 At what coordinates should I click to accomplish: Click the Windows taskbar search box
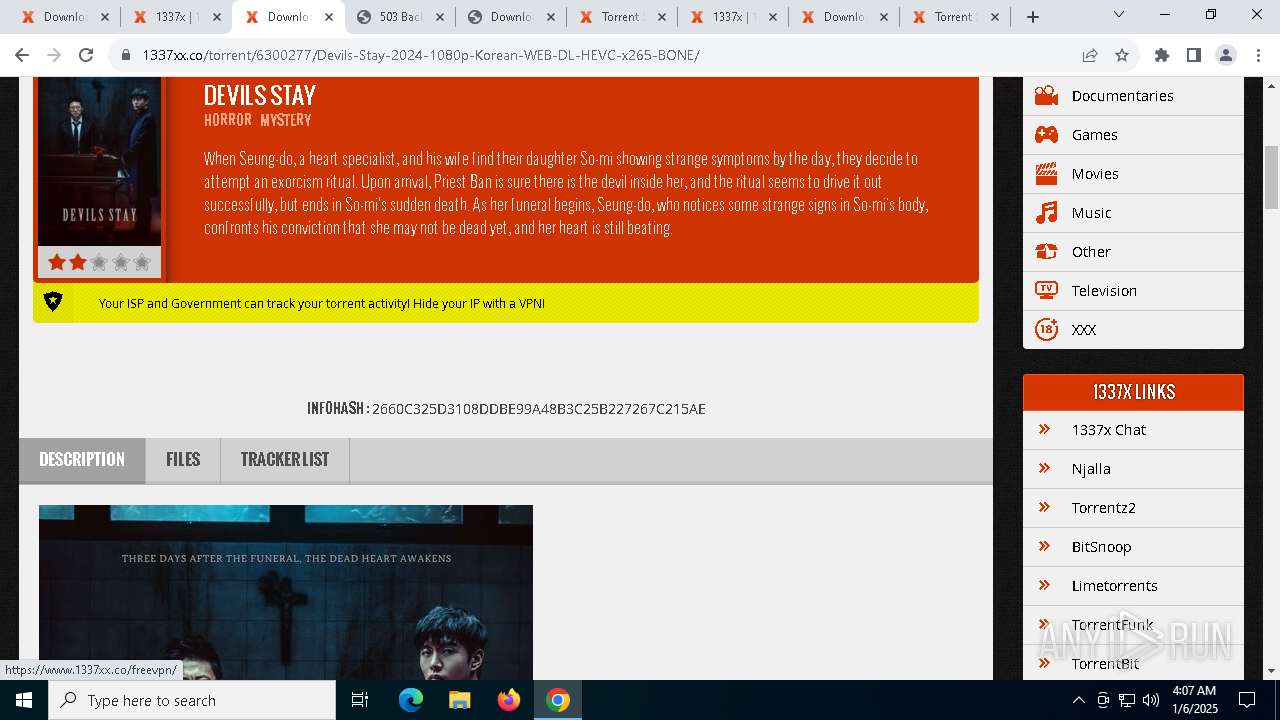[192, 700]
